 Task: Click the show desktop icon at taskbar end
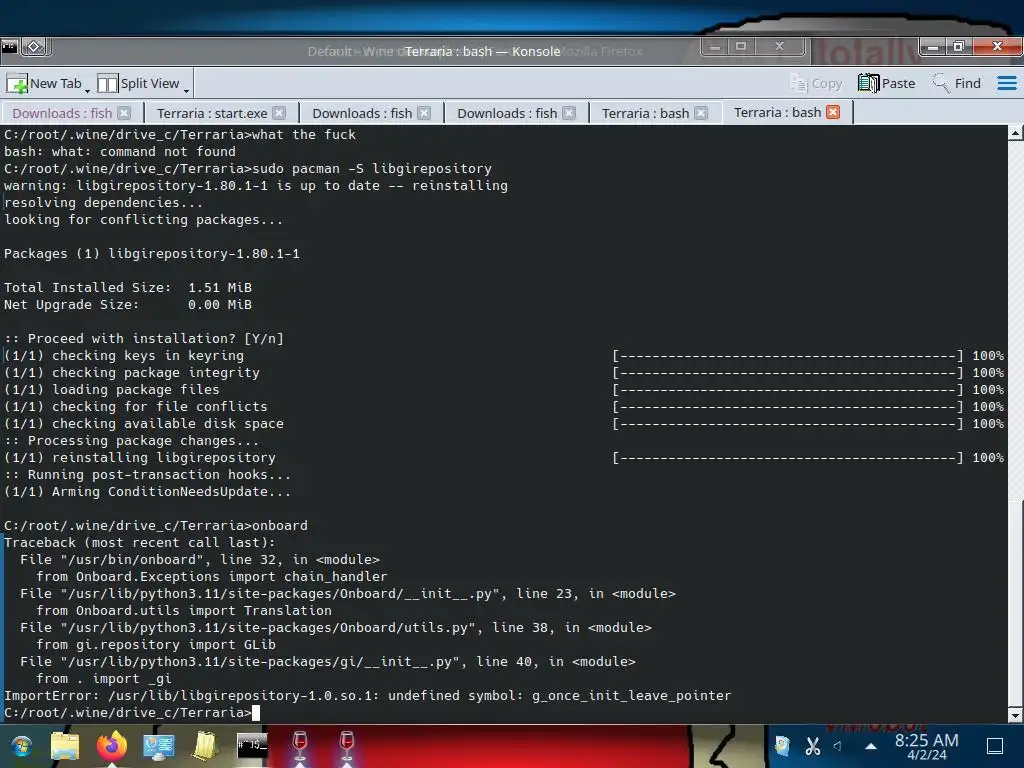[995, 746]
